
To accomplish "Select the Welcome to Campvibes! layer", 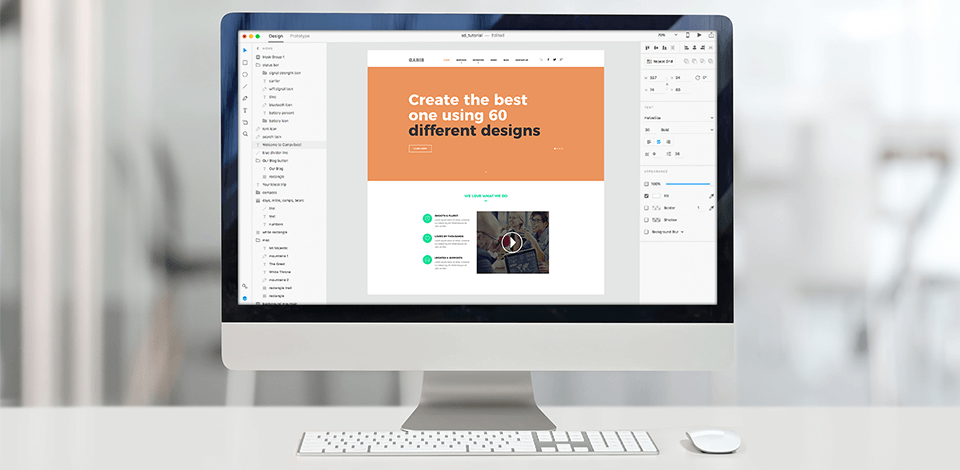I will coord(291,144).
